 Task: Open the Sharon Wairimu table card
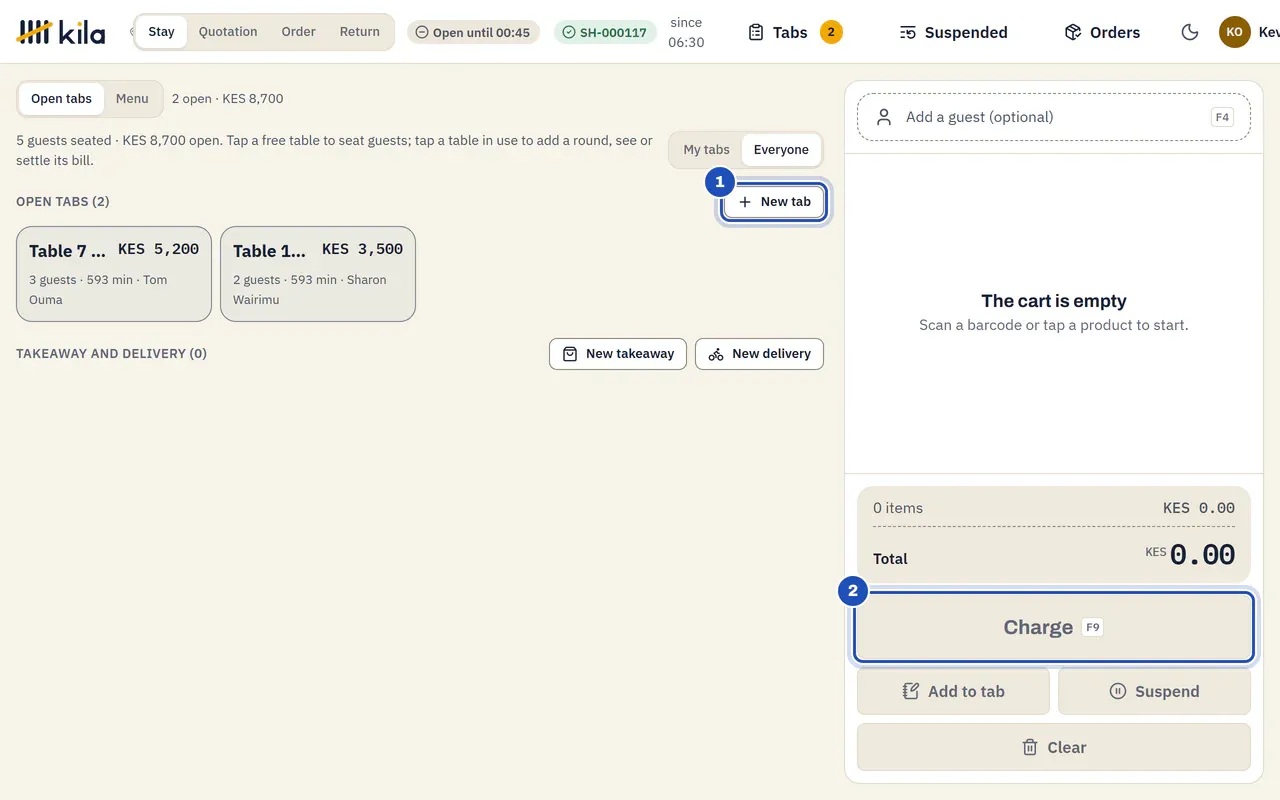[318, 274]
